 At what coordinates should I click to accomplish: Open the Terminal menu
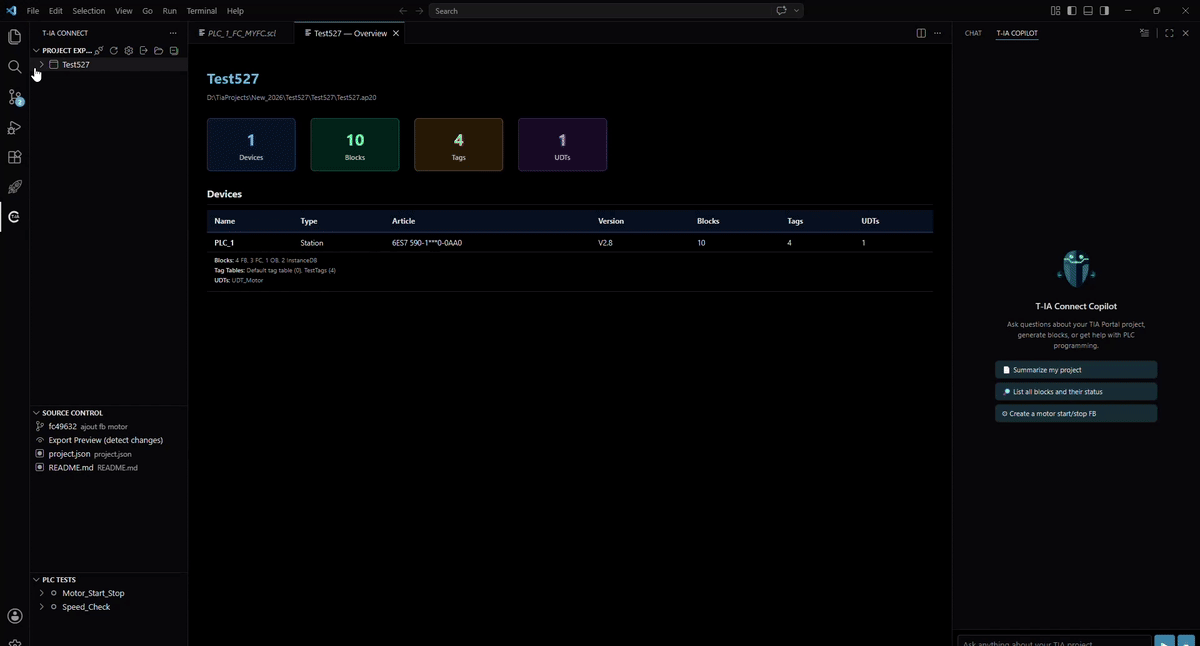(x=201, y=11)
